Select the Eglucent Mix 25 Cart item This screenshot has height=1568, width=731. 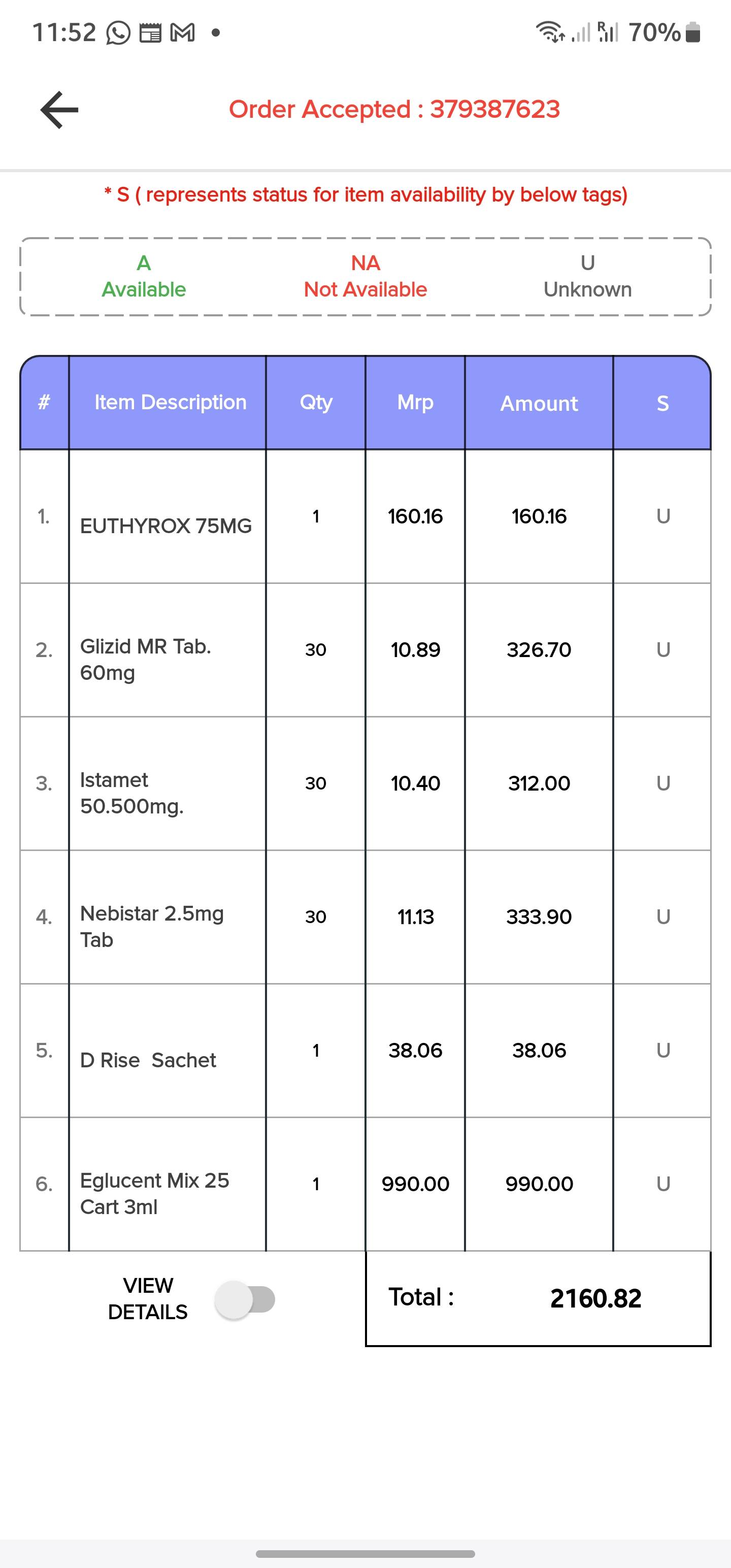155,1193
